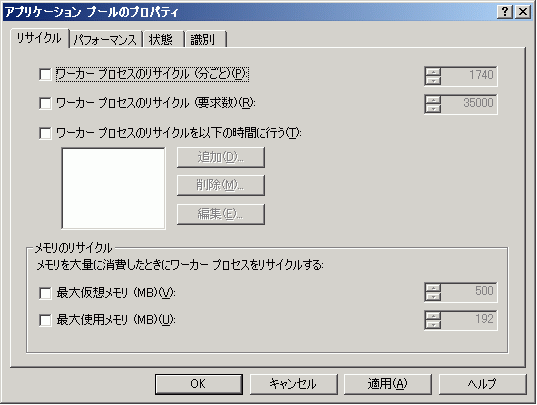Close the dialog with the X button
Screen dimensions: 537x405
coord(523,12)
